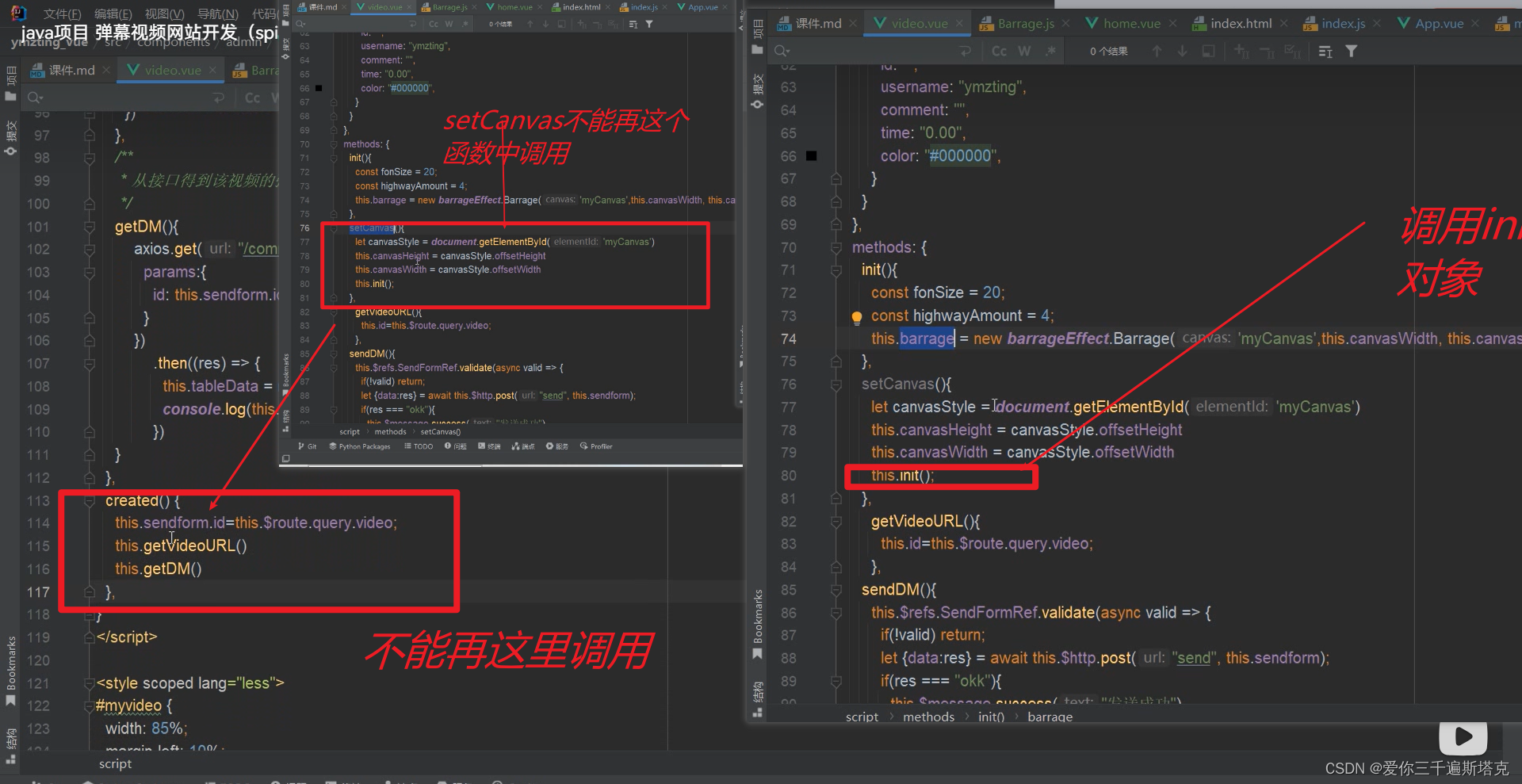Click init() breadcrumb in right window

tap(991, 717)
